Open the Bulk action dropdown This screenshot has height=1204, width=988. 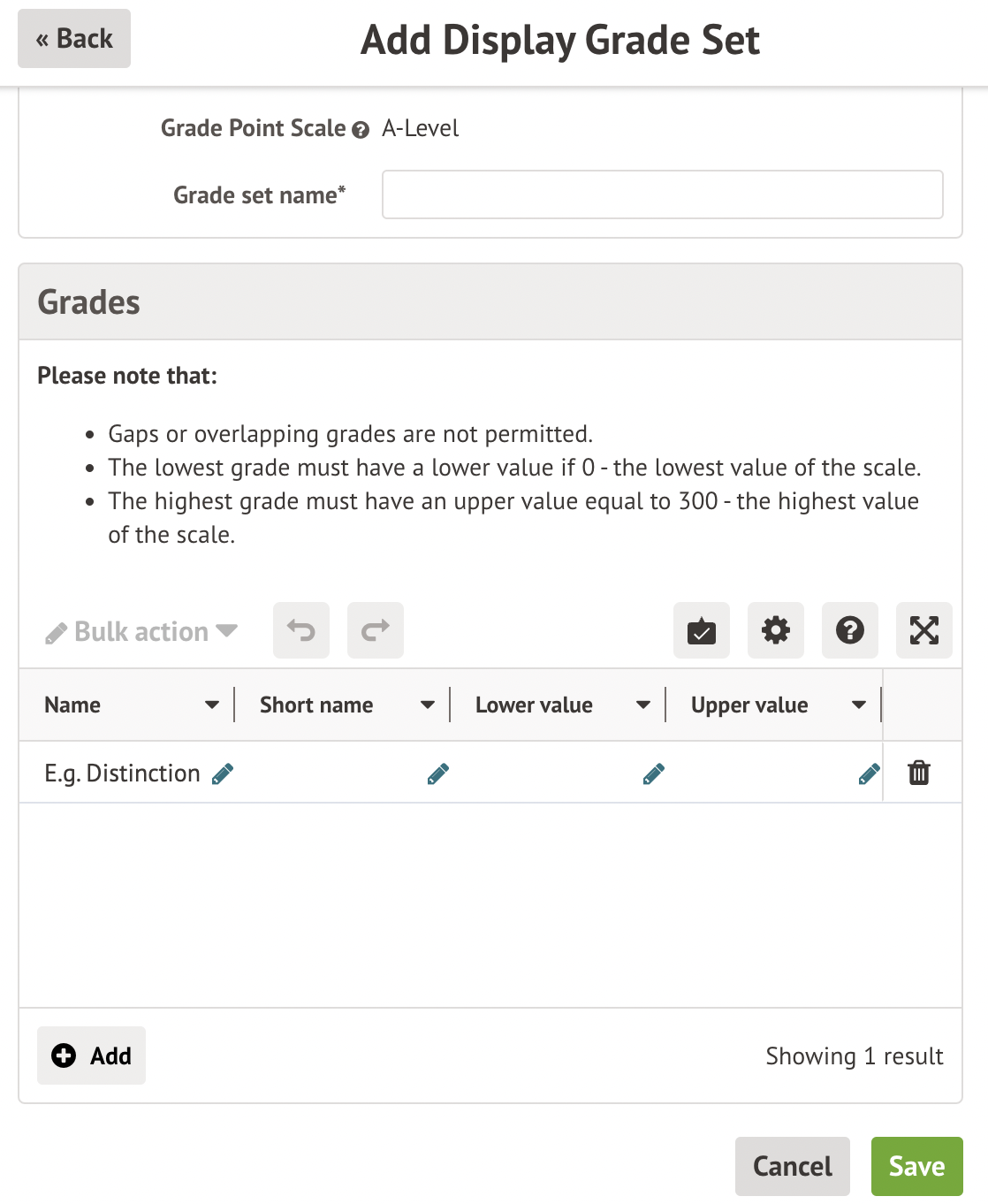coord(141,631)
